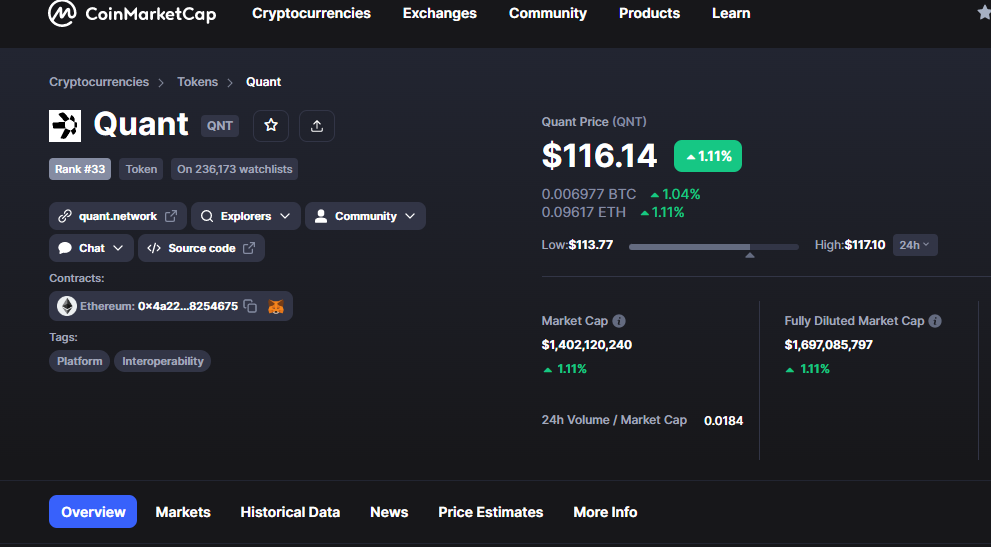Open the Learn nav menu
The image size is (991, 547).
(x=731, y=13)
